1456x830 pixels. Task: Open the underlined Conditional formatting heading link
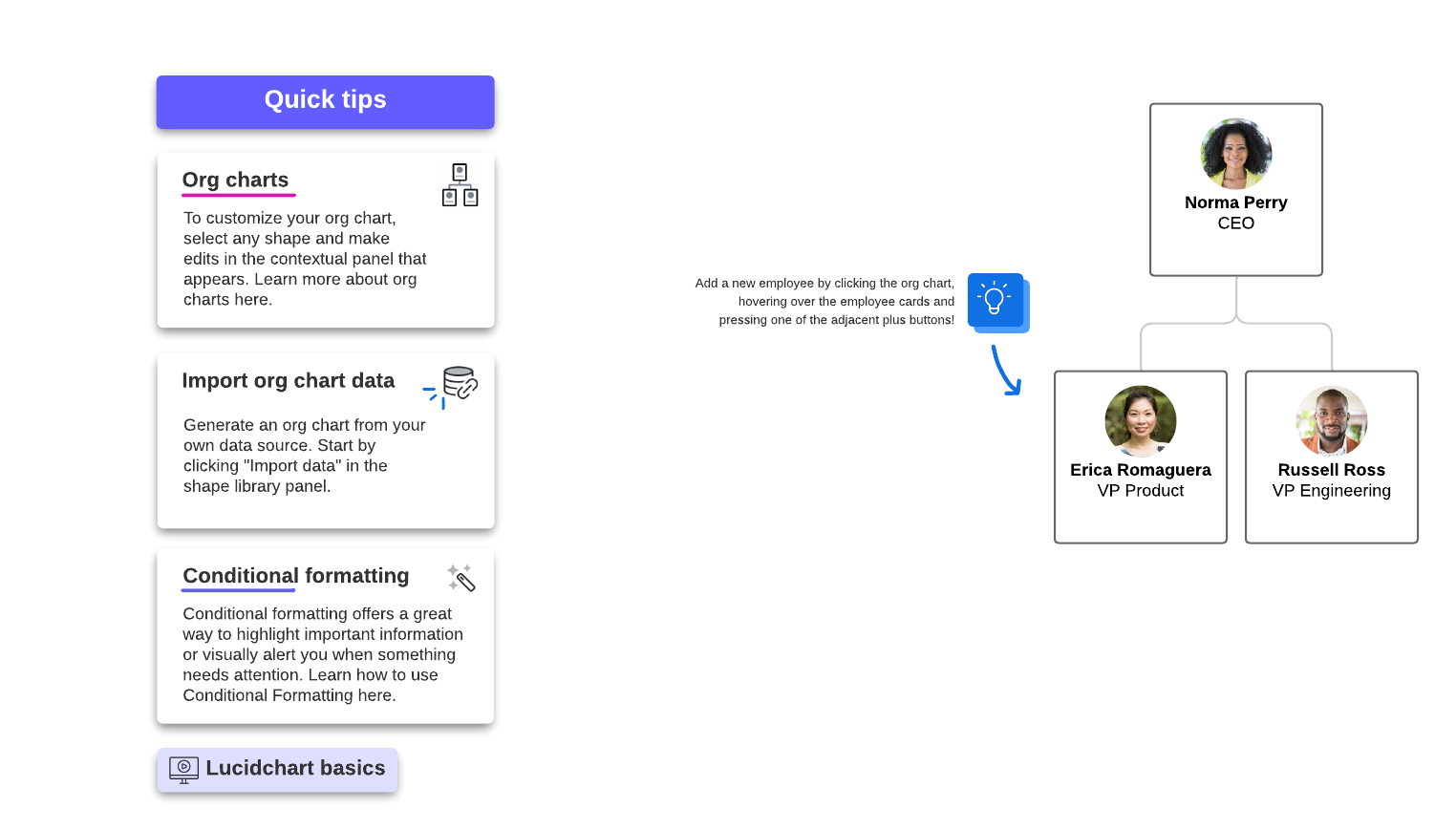(x=295, y=576)
